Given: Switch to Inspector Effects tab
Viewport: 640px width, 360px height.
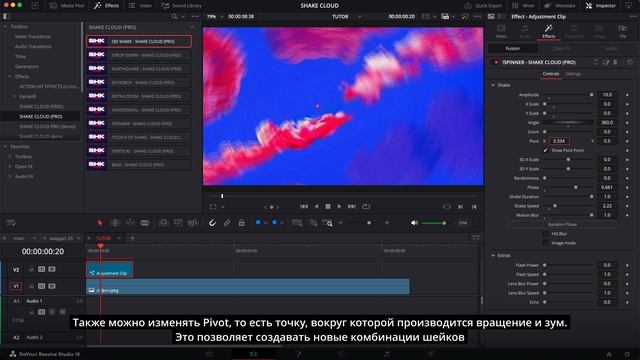Looking at the screenshot, I should pyautogui.click(x=549, y=31).
